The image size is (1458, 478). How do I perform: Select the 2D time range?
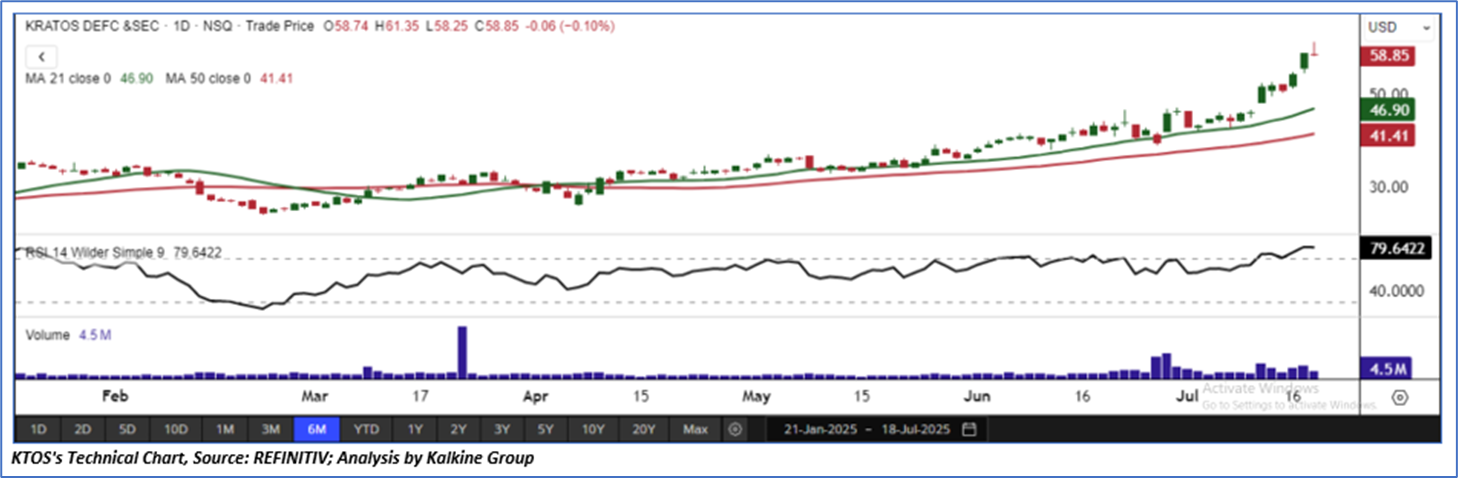click(83, 429)
